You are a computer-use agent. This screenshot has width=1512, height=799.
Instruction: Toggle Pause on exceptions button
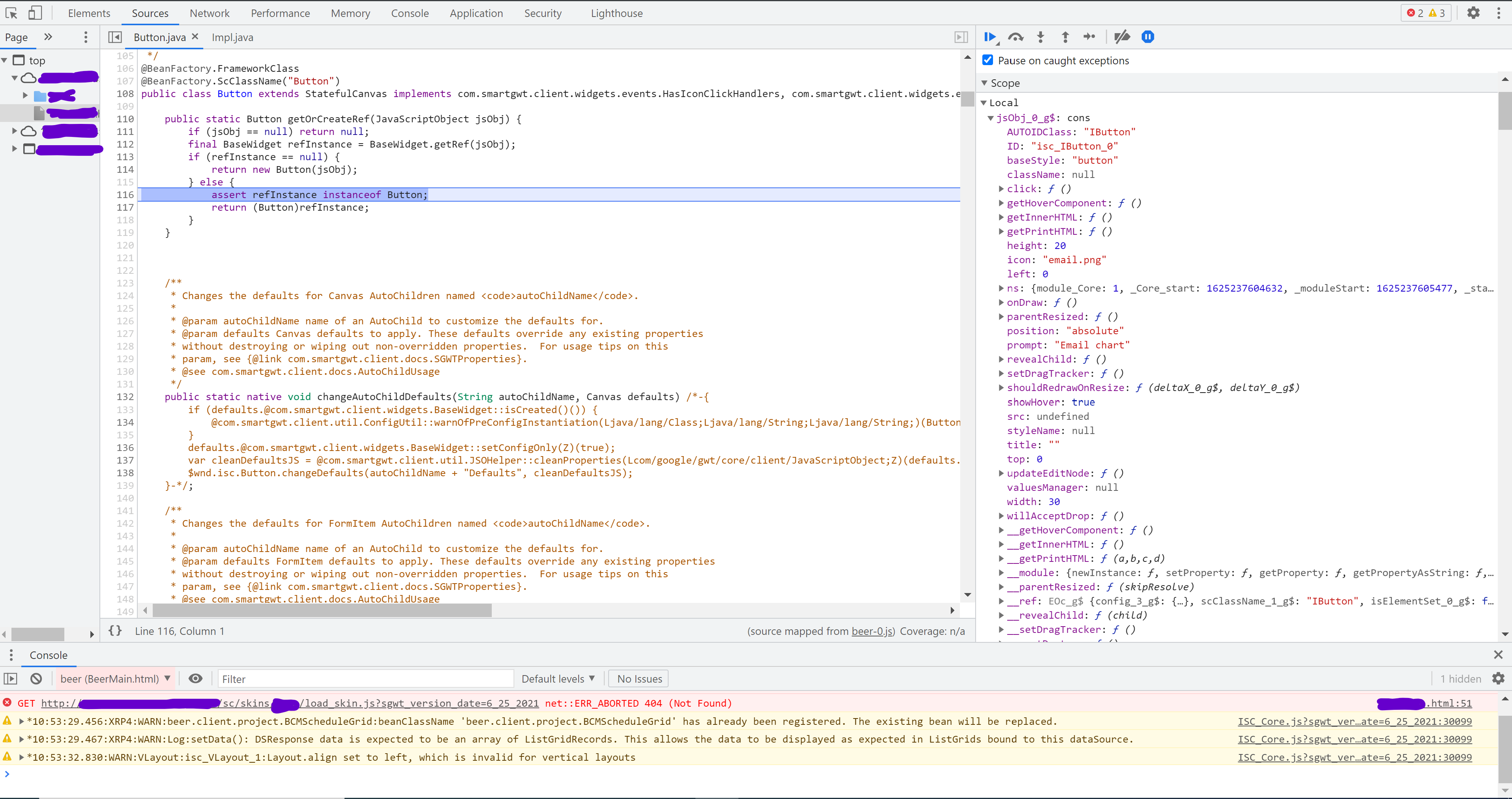(1148, 37)
